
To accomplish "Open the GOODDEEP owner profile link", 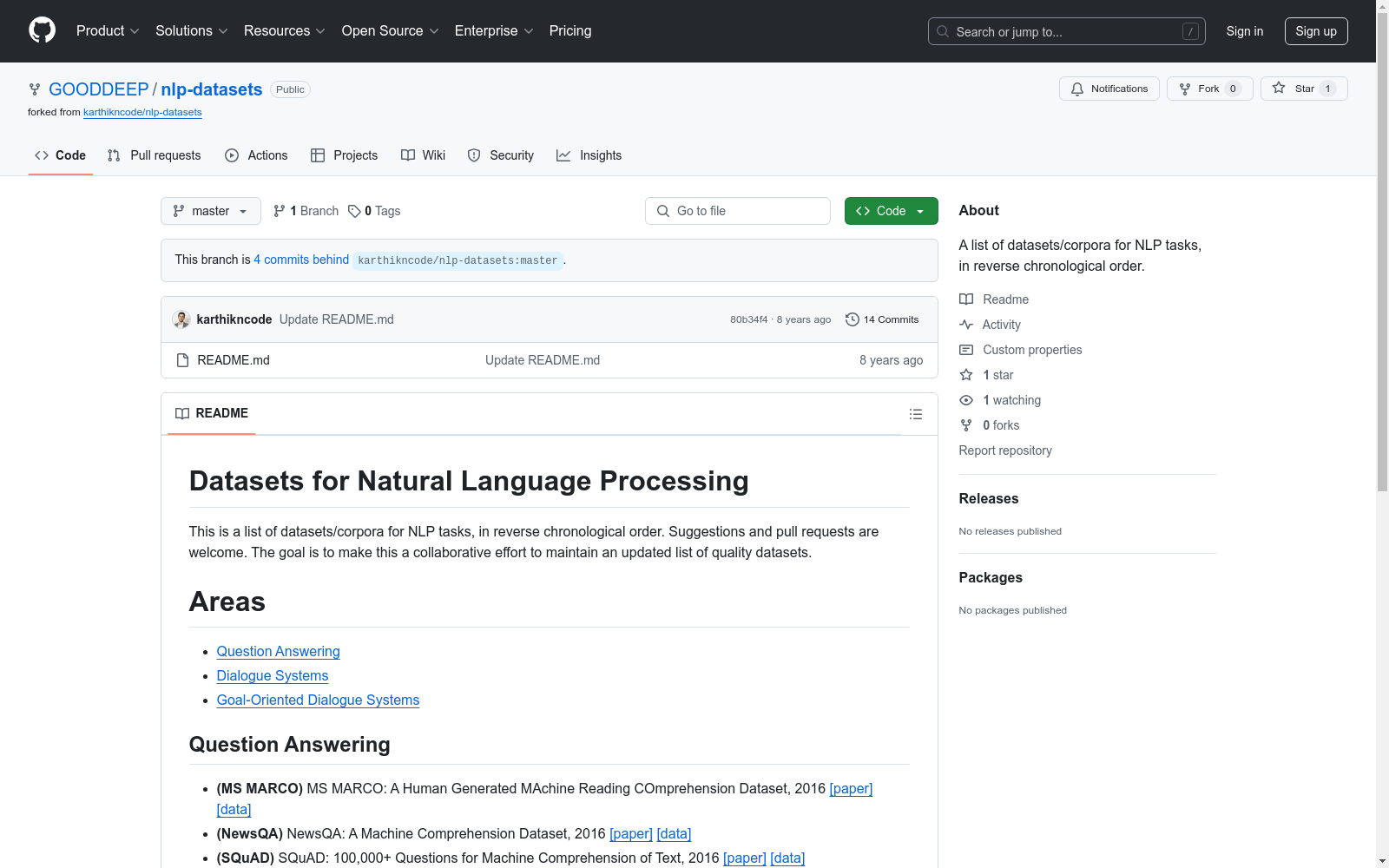I will [99, 89].
